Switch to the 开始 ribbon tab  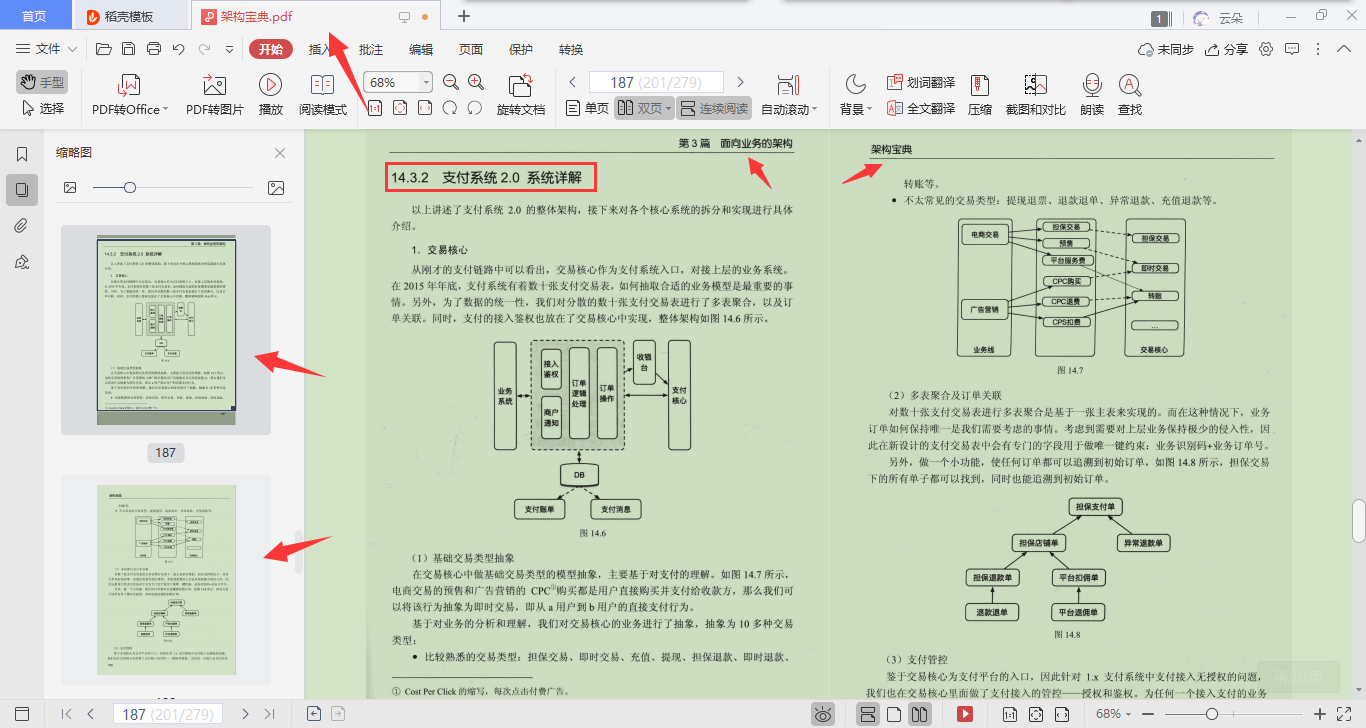click(x=270, y=49)
